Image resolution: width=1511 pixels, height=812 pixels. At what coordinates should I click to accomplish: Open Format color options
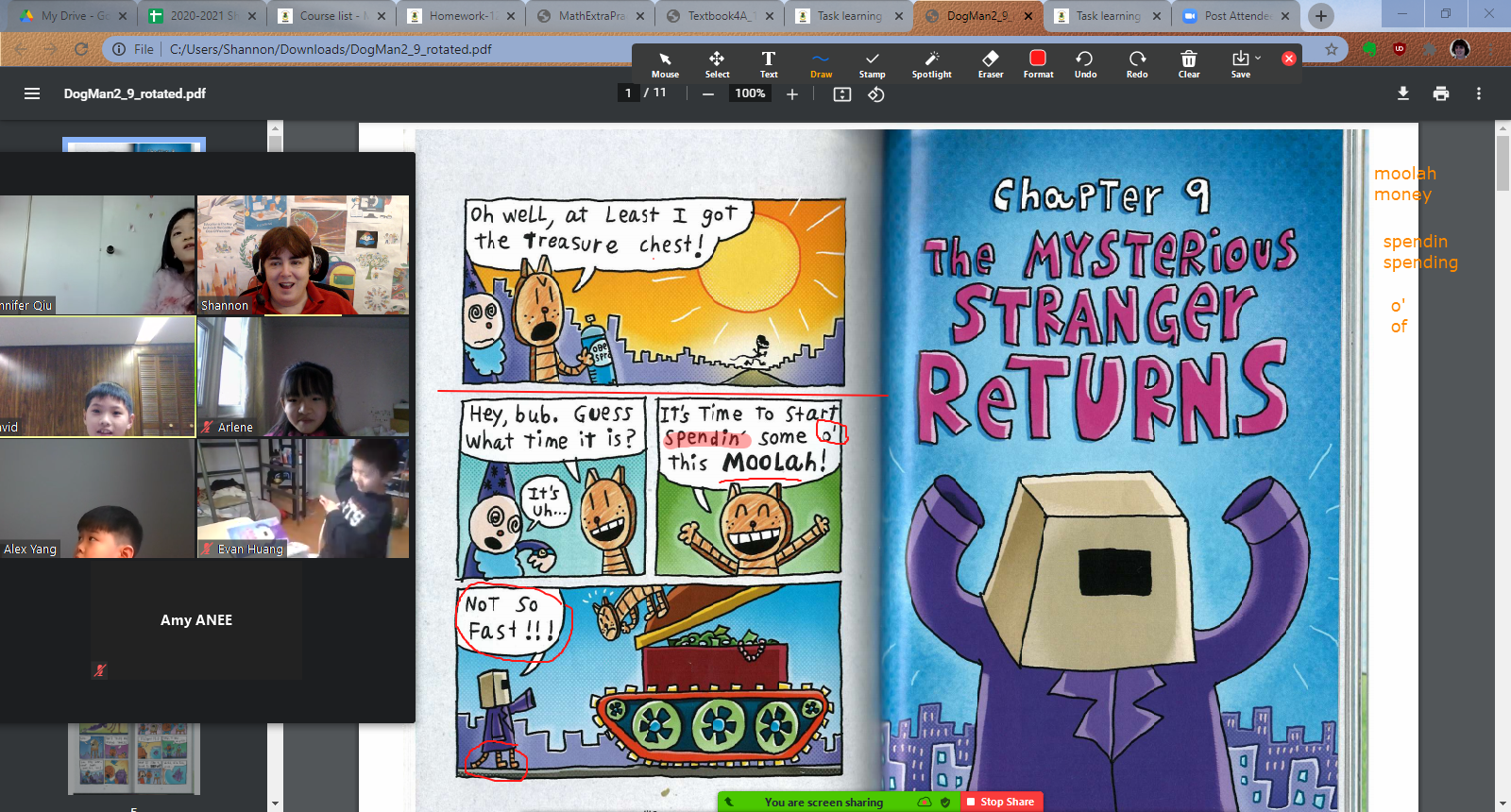tap(1038, 64)
